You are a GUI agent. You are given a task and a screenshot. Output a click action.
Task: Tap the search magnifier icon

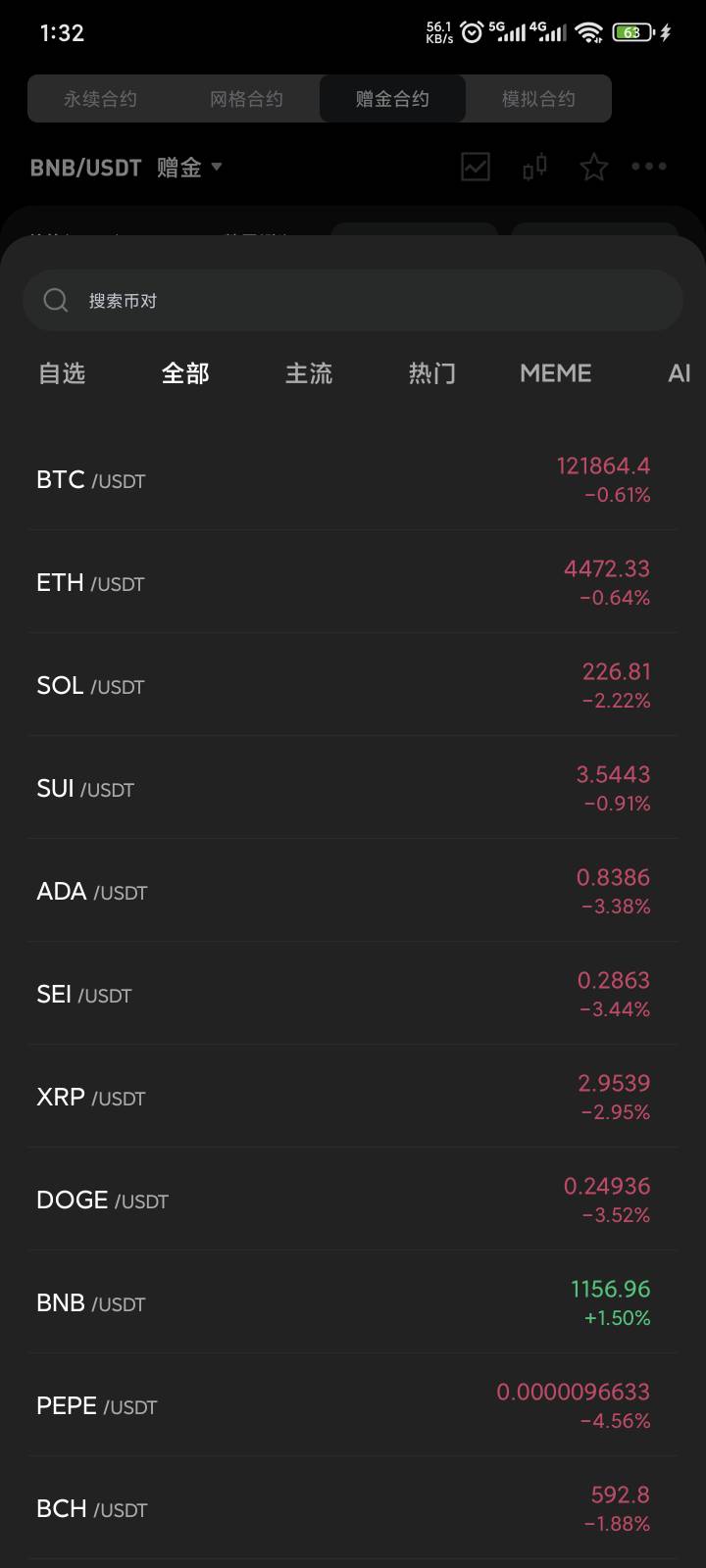(x=56, y=300)
